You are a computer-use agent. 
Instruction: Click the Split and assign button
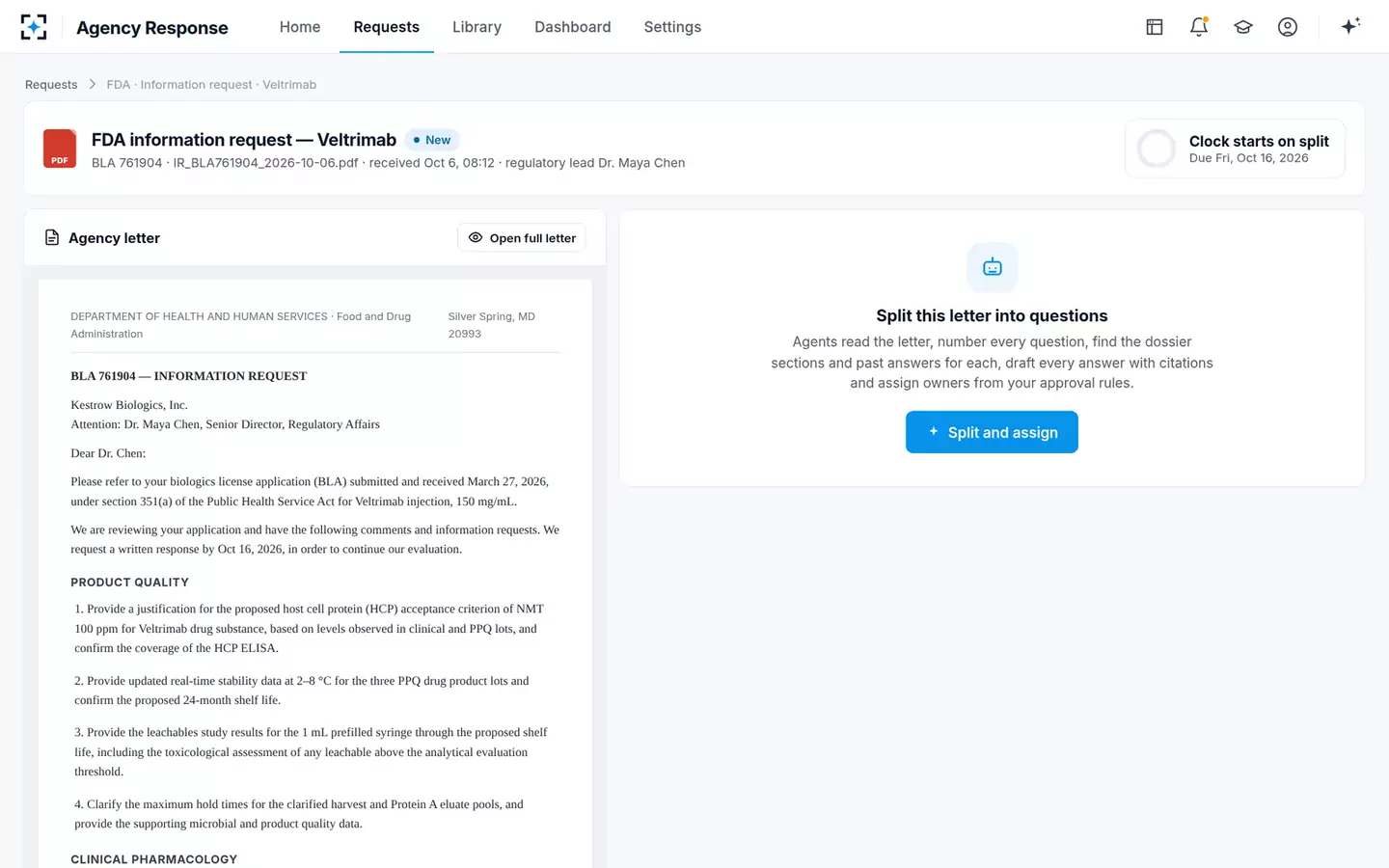click(992, 432)
